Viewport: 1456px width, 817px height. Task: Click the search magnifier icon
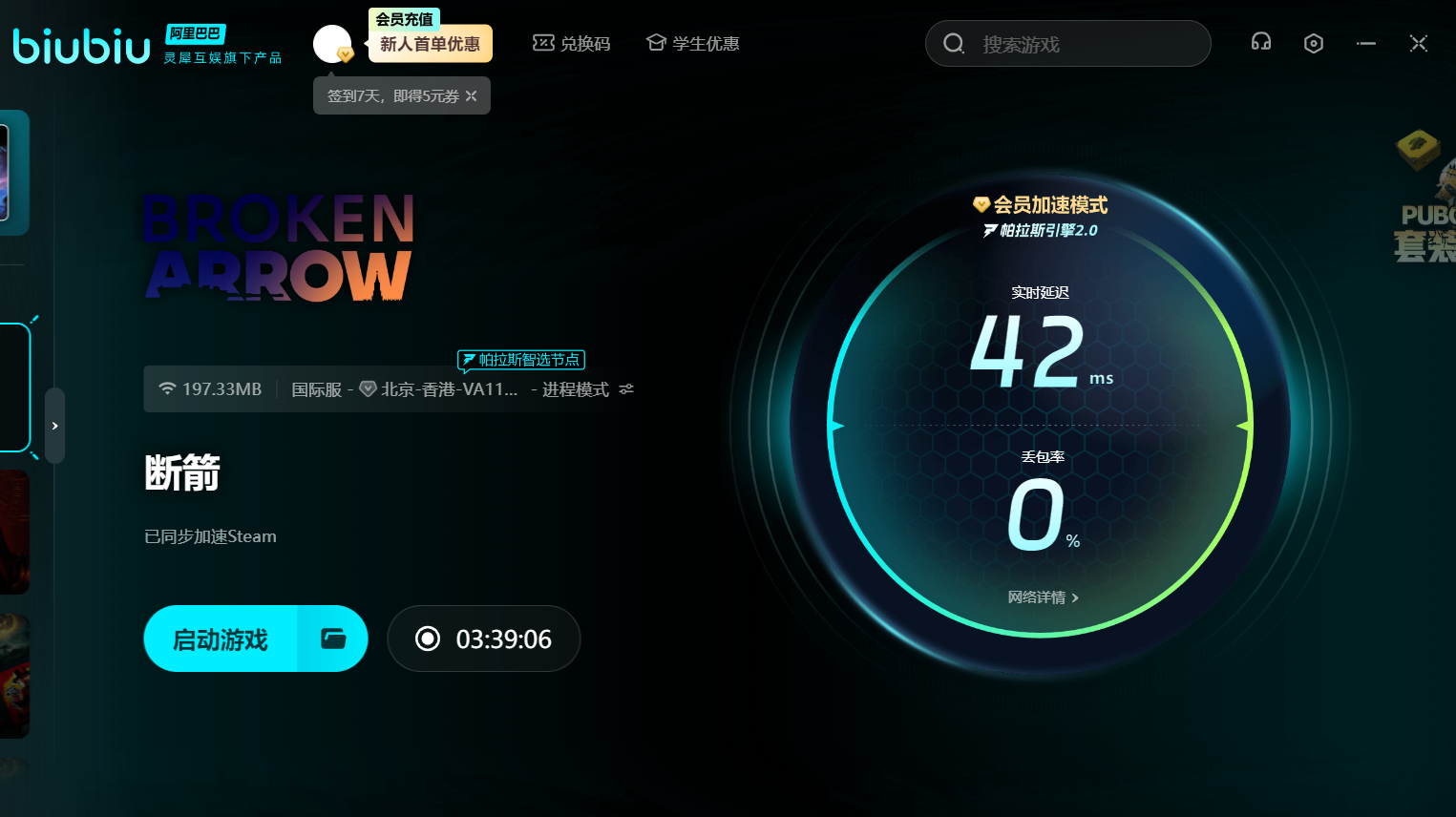point(954,44)
